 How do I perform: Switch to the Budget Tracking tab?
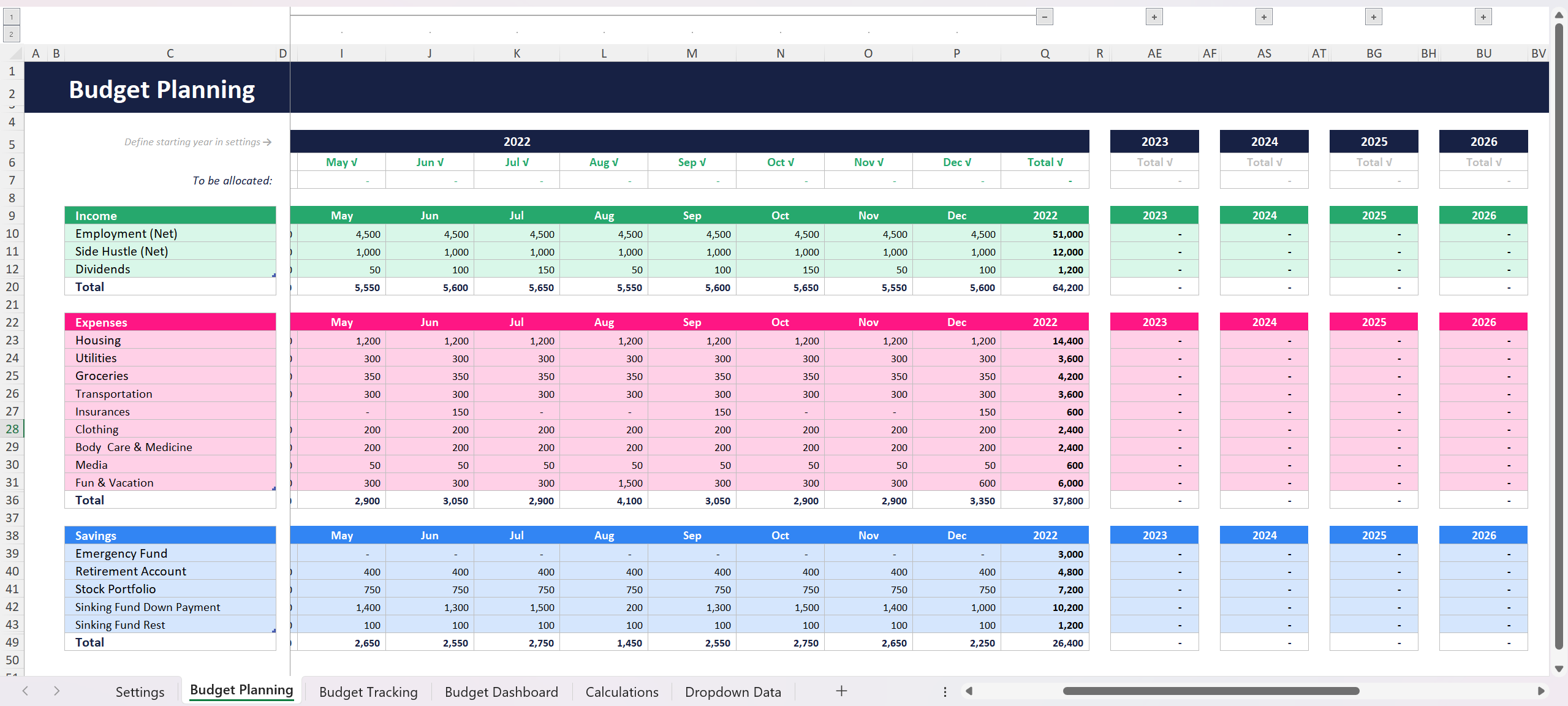(x=368, y=691)
